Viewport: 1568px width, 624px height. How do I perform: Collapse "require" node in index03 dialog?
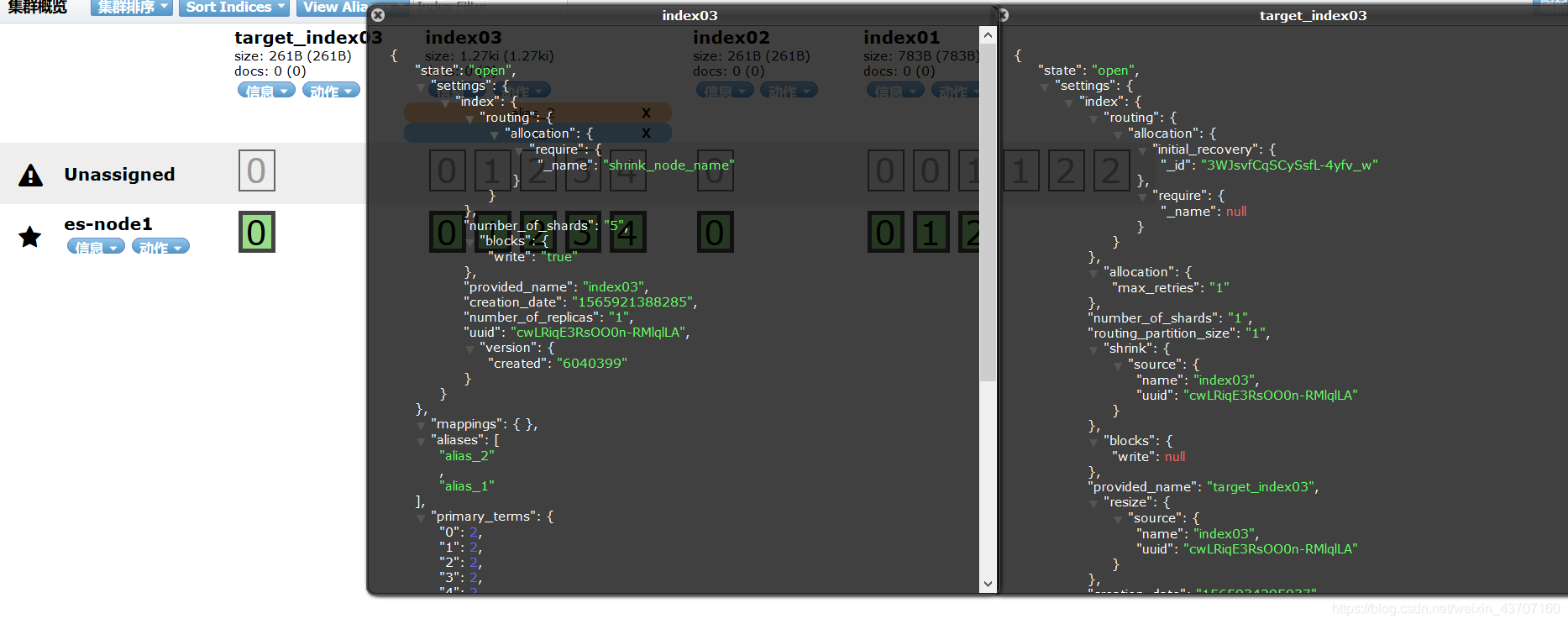519,150
